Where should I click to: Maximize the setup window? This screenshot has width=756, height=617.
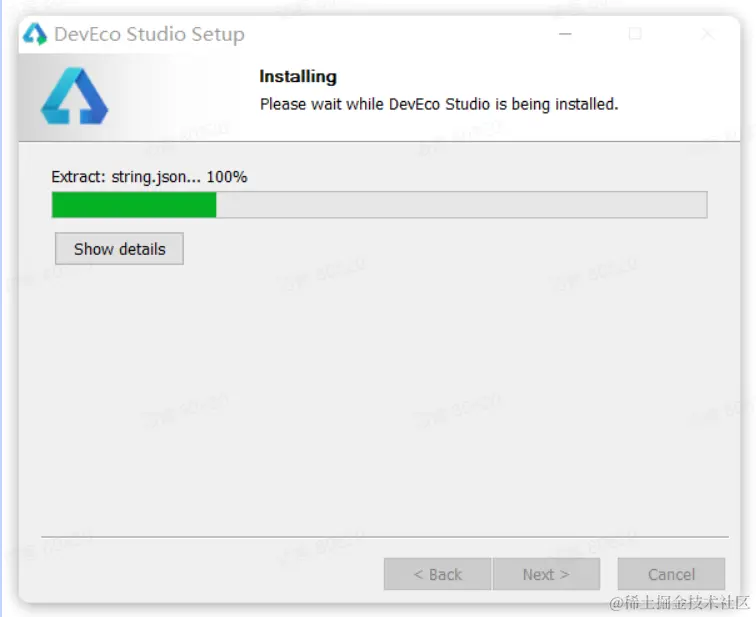[635, 34]
